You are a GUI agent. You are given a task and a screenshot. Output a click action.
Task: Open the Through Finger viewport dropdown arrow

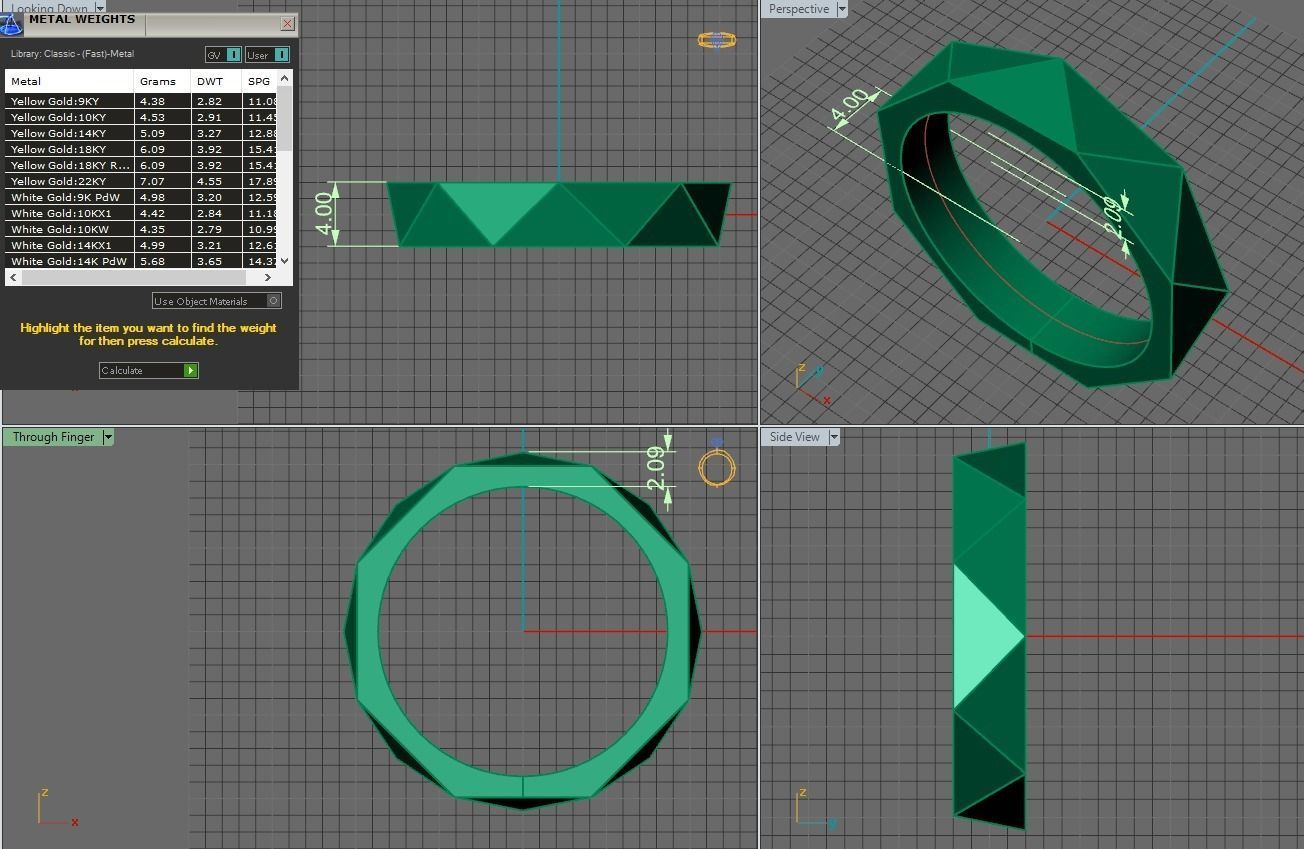tap(108, 437)
